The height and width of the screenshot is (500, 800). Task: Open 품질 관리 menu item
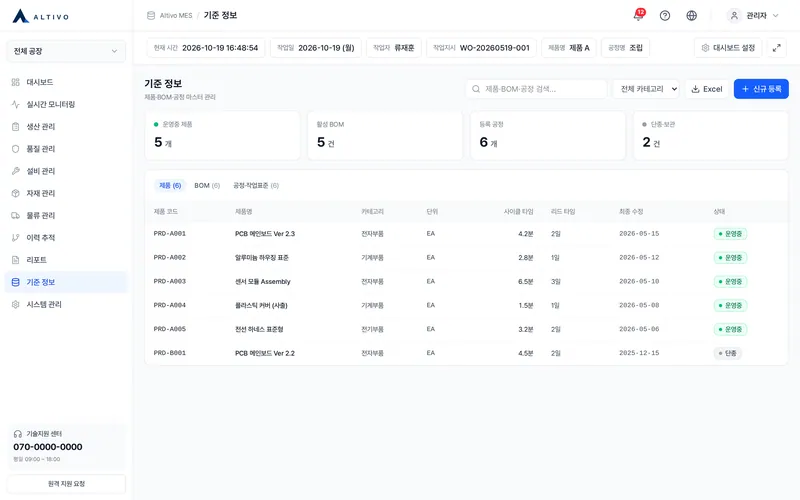pyautogui.click(x=66, y=149)
